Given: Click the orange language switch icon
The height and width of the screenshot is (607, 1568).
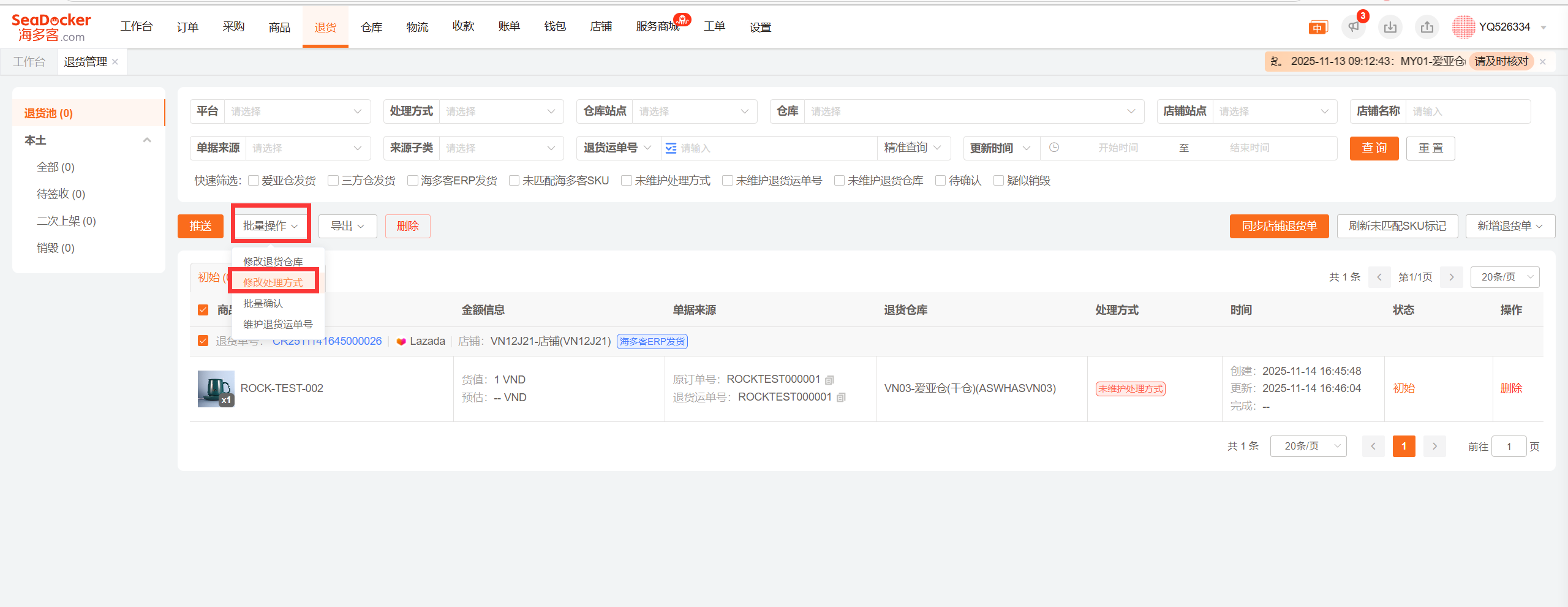Looking at the screenshot, I should click(1317, 28).
